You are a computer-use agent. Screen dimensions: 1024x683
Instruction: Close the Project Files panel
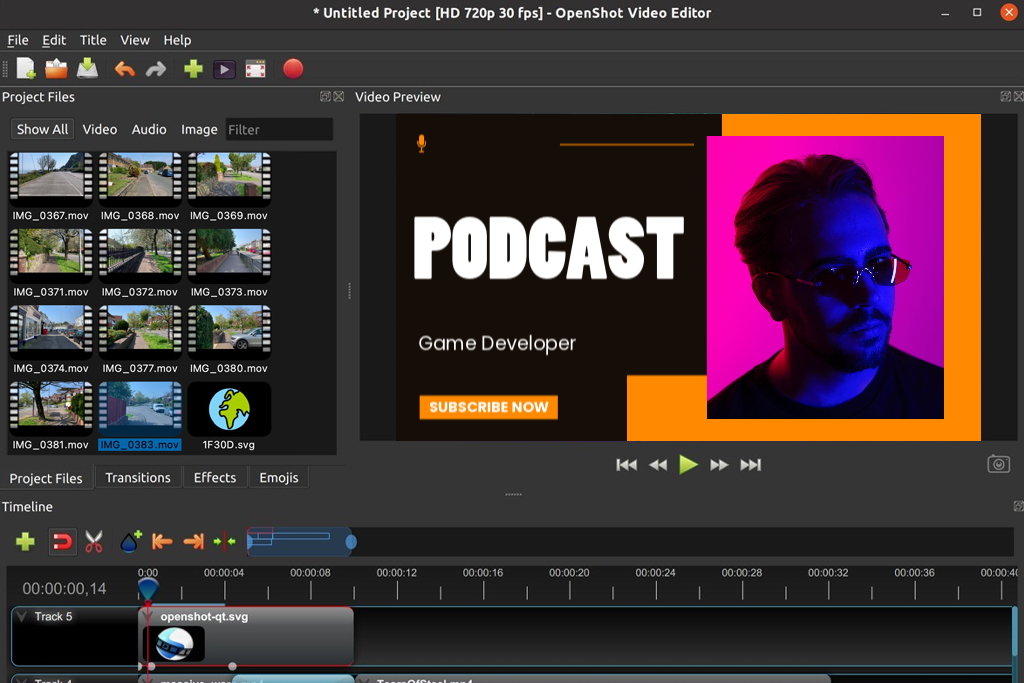[339, 96]
